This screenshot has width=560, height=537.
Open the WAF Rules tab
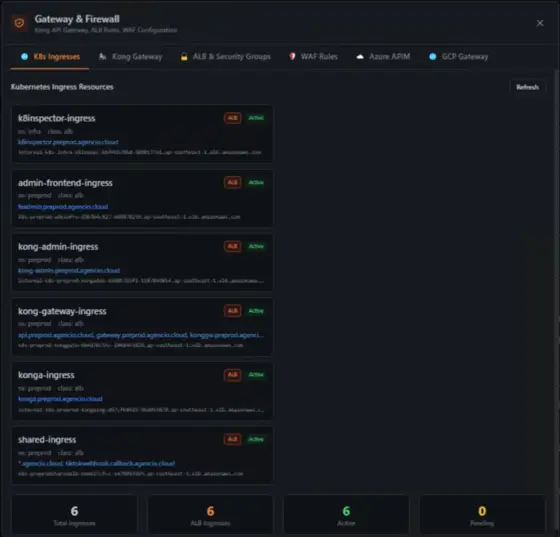pyautogui.click(x=313, y=57)
